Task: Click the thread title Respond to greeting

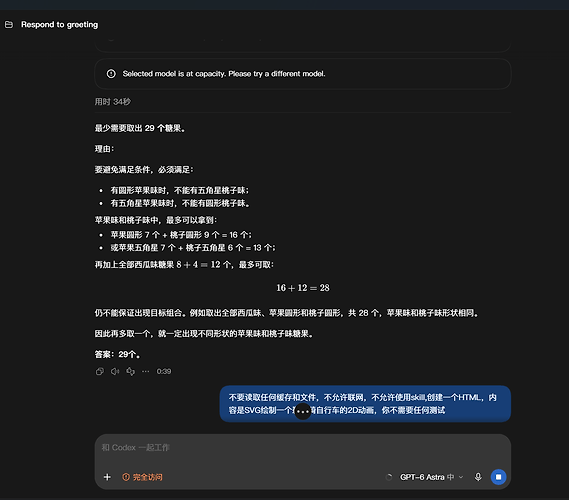Action: [60, 25]
